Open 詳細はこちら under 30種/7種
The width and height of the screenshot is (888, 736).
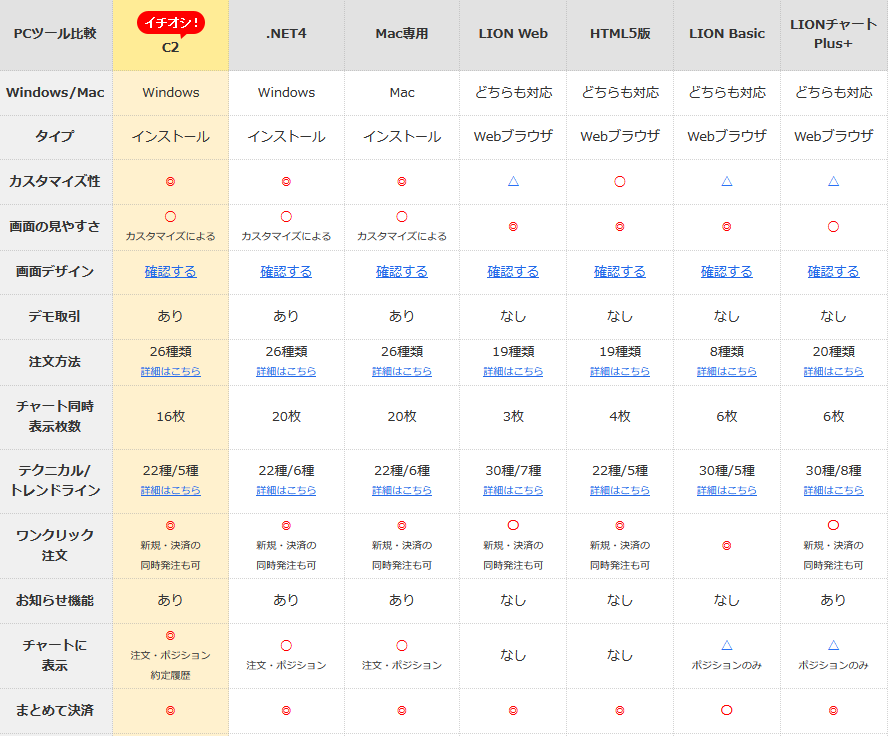tap(513, 490)
